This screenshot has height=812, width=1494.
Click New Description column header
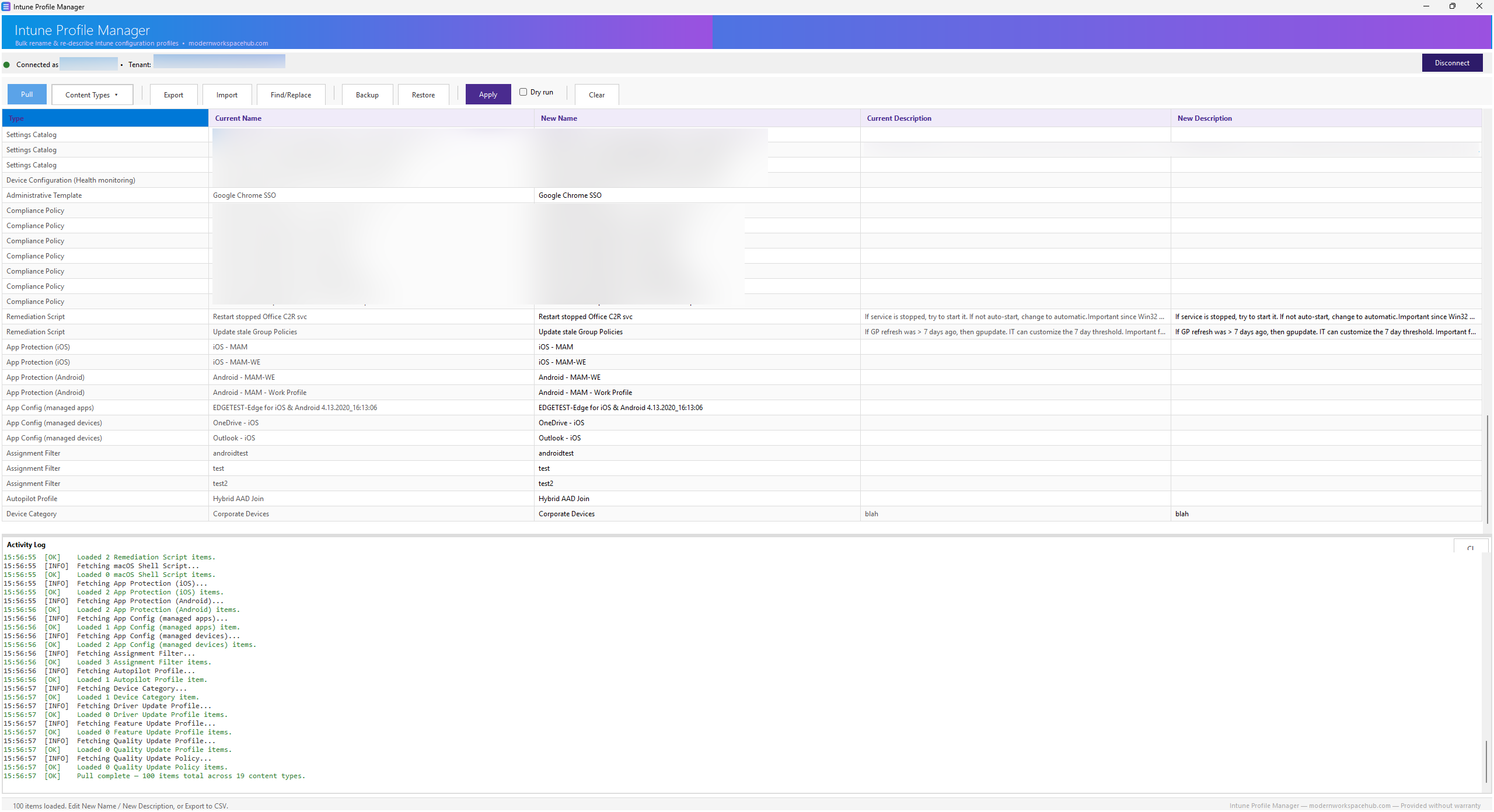[1326, 118]
